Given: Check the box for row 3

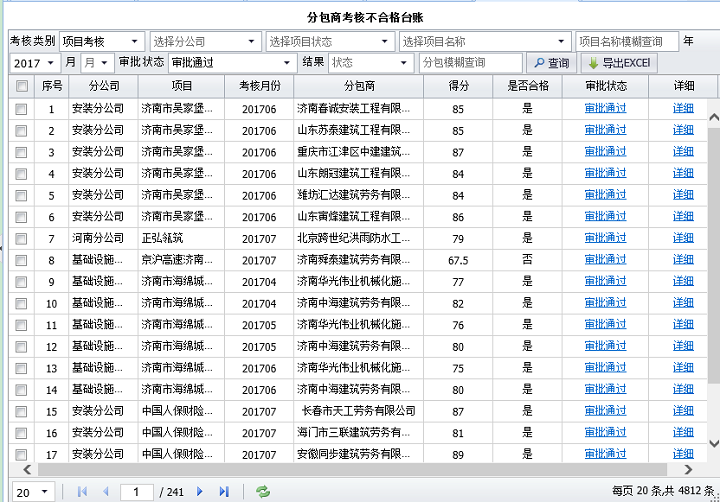Looking at the screenshot, I should pyautogui.click(x=21, y=152).
